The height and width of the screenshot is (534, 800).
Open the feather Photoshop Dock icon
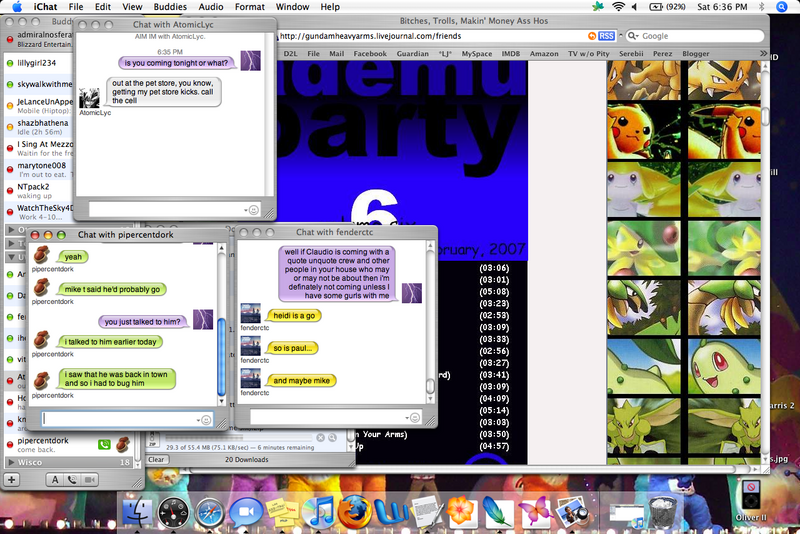[x=498, y=512]
